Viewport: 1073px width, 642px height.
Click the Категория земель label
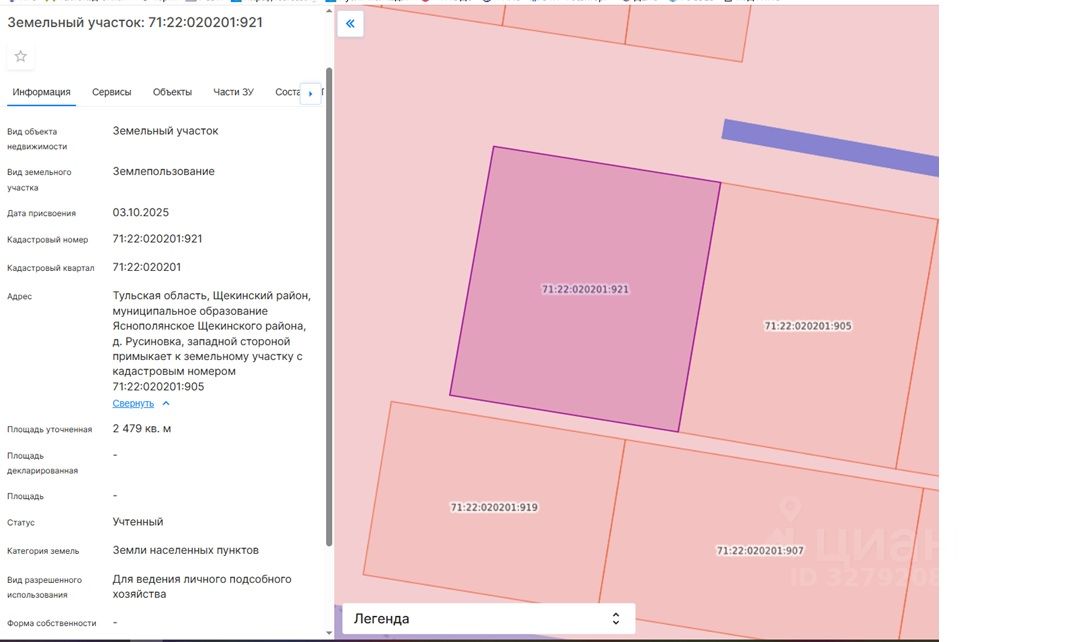(43, 551)
